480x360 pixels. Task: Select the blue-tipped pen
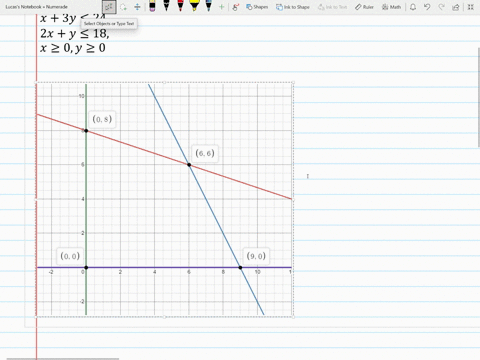tap(208, 6)
